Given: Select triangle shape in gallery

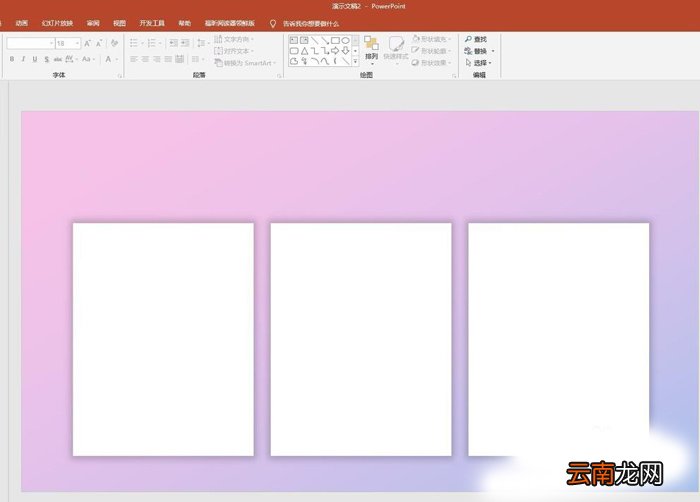Looking at the screenshot, I should 304,51.
